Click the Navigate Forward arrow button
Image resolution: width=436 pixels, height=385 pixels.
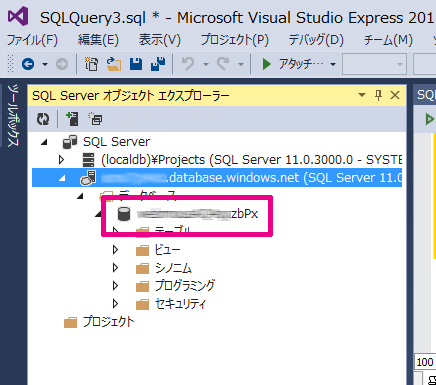(62, 64)
